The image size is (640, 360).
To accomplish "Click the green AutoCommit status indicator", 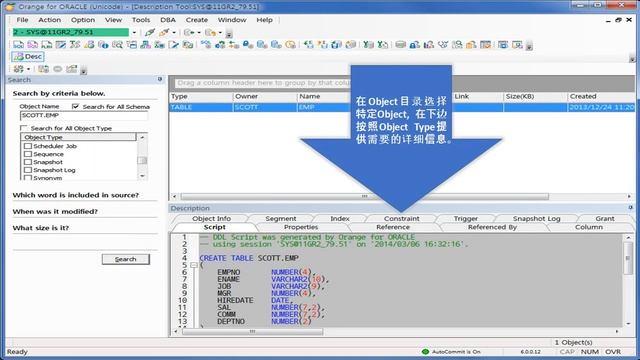I will tap(425, 351).
